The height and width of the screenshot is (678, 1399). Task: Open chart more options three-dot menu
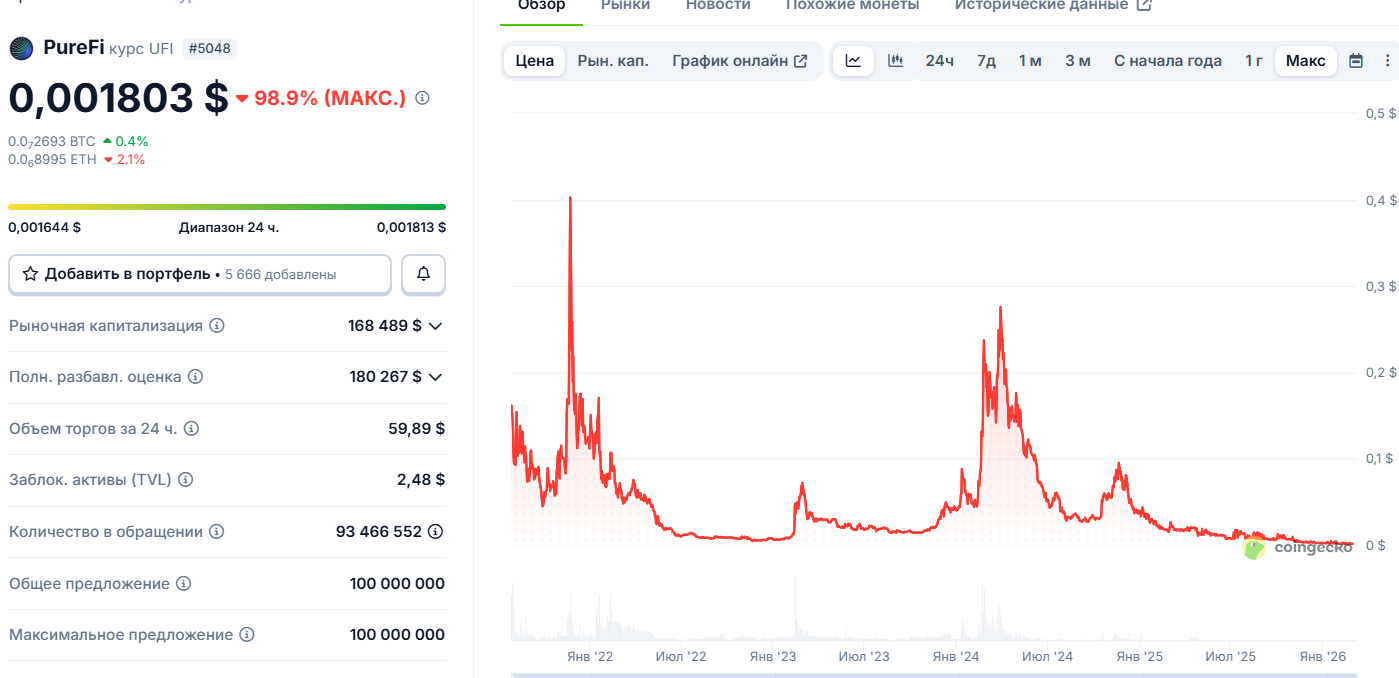(x=1387, y=61)
